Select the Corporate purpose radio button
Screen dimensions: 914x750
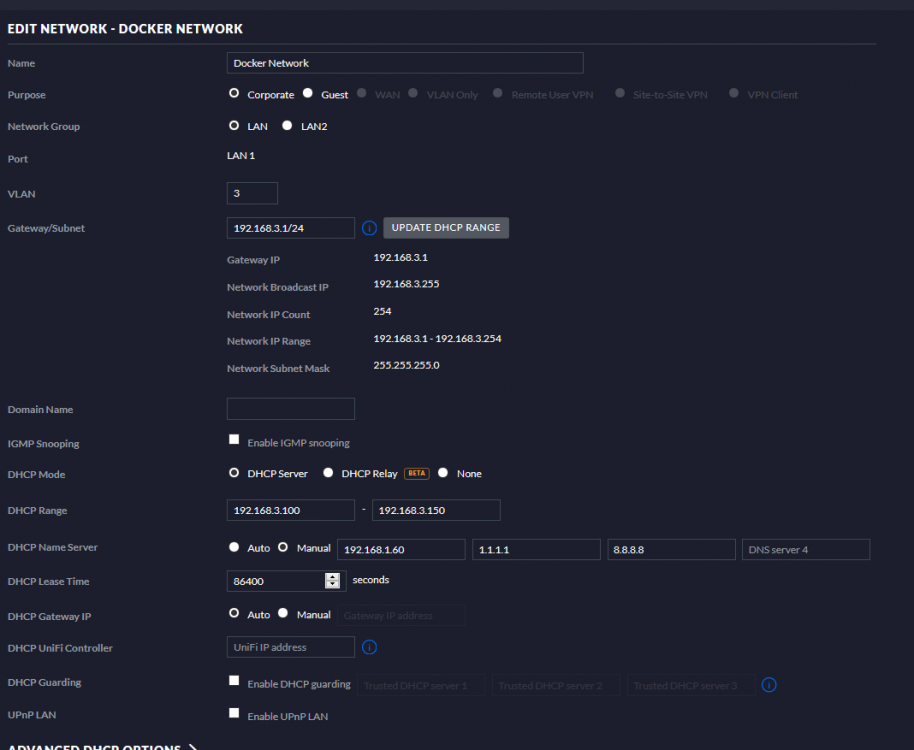pos(234,93)
